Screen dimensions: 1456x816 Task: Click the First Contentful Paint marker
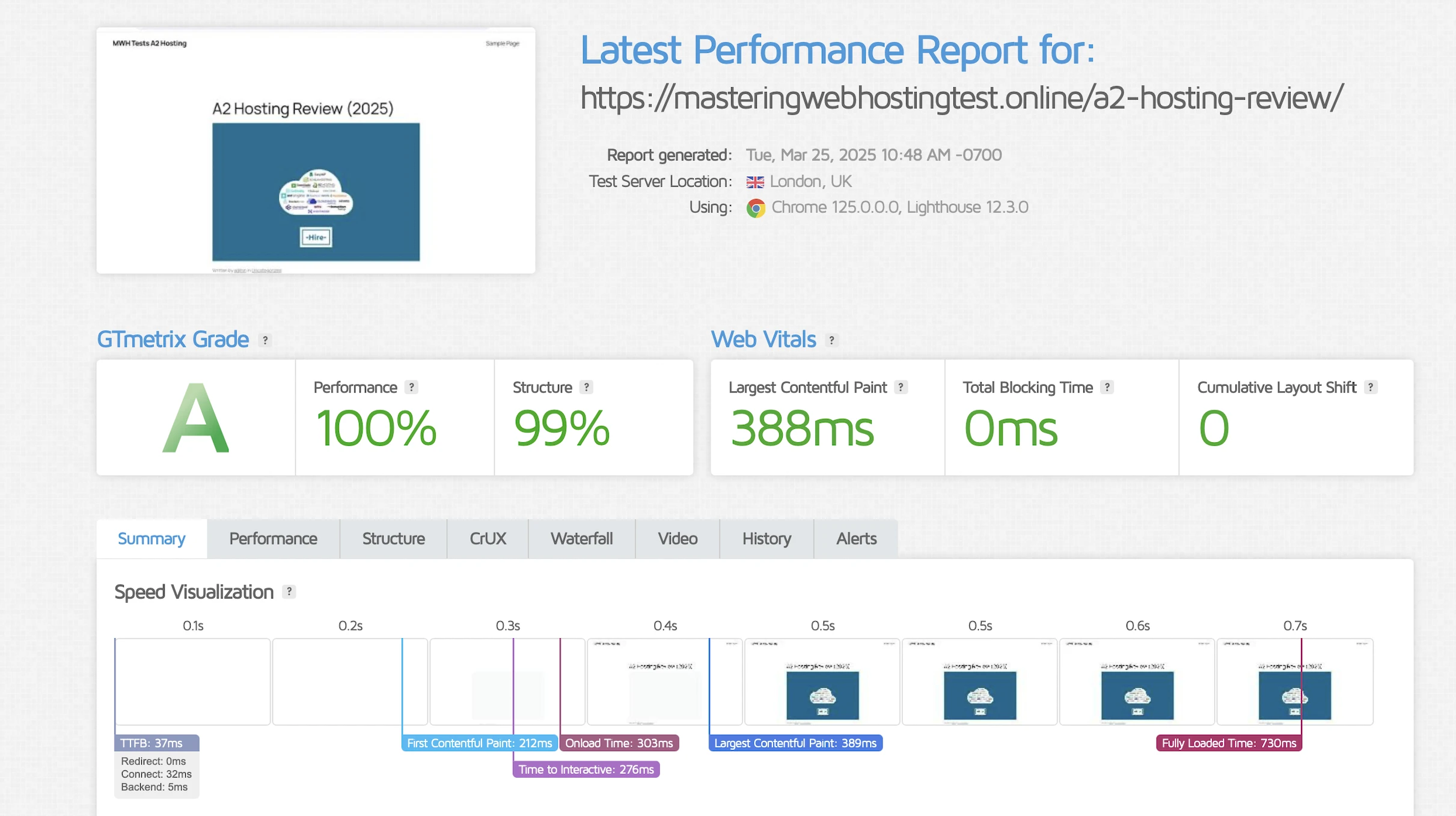(x=479, y=743)
